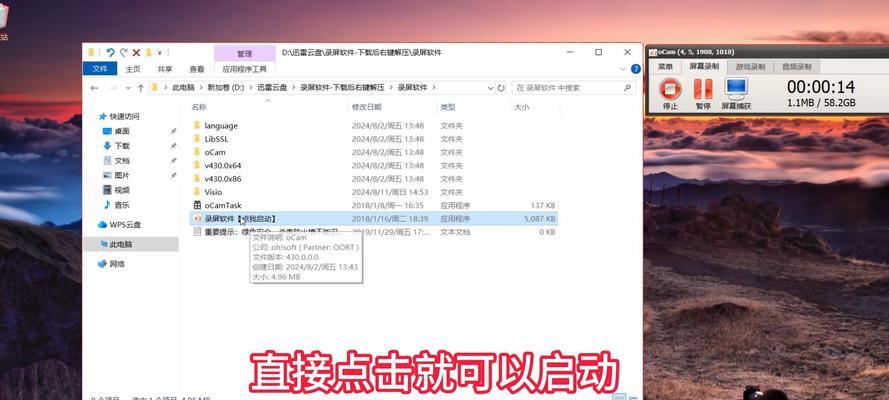
Task: Expand the address bar history dropdown
Action: pyautogui.click(x=490, y=88)
